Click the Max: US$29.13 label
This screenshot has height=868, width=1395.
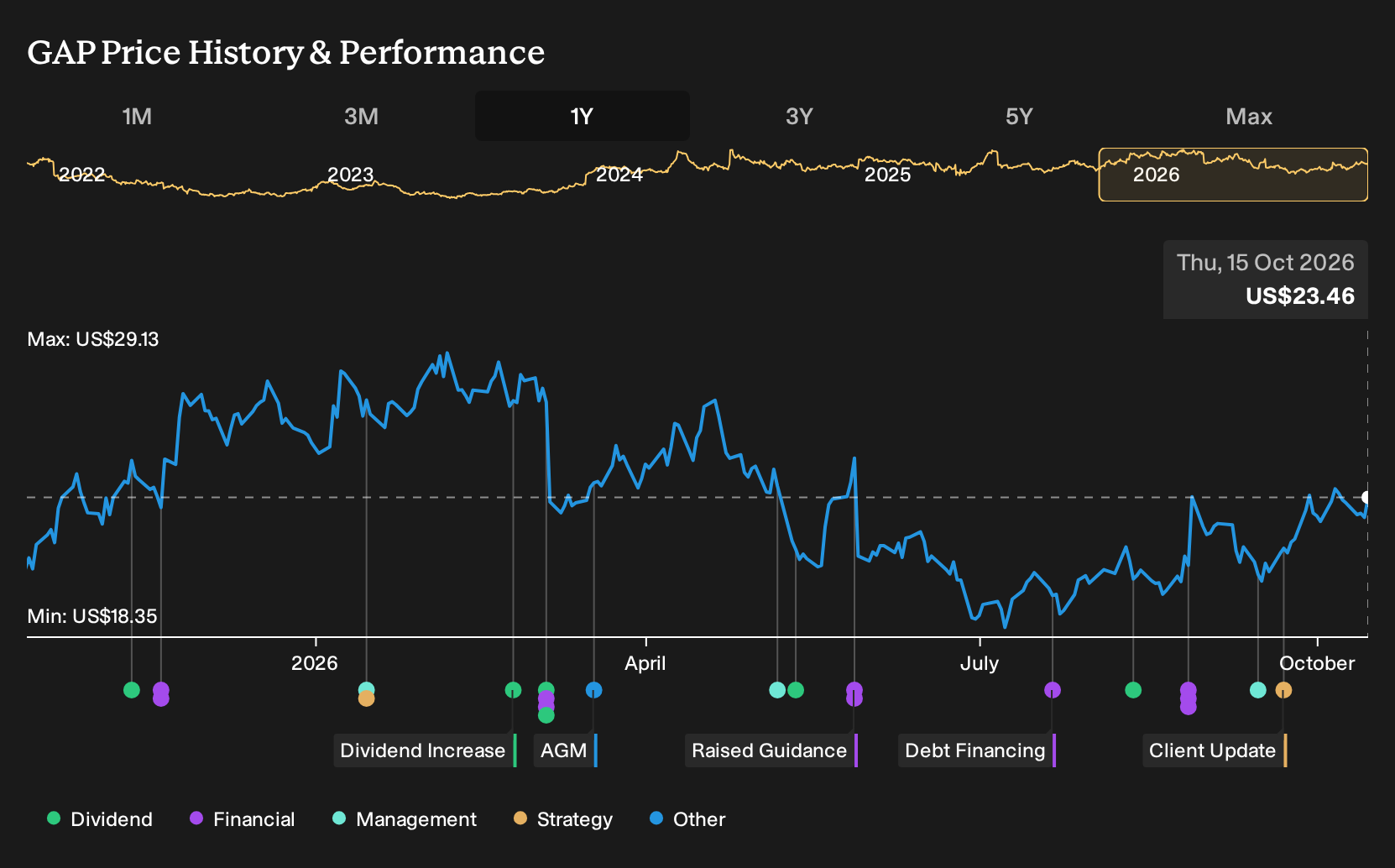pos(93,339)
